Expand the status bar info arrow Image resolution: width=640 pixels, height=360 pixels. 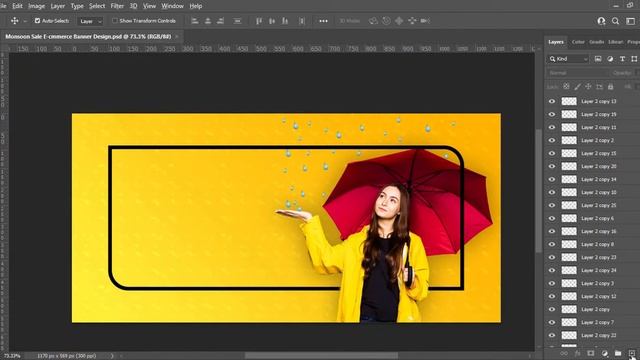112,356
